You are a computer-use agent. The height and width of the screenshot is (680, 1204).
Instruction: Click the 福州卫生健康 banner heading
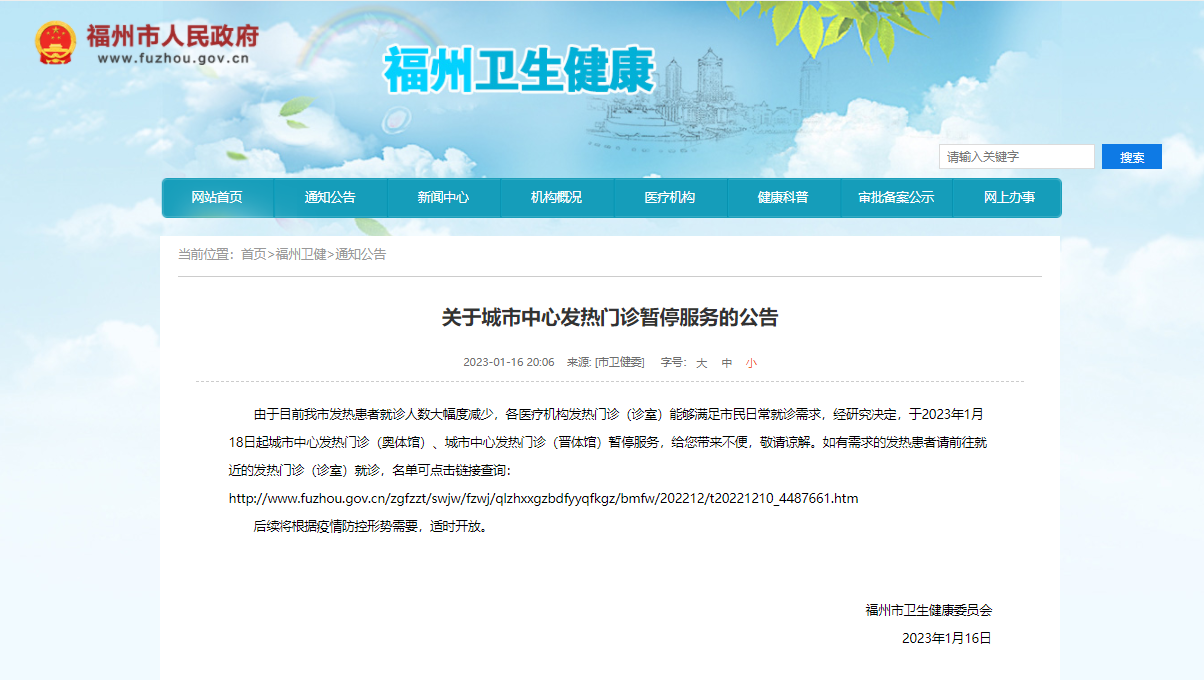(x=519, y=71)
